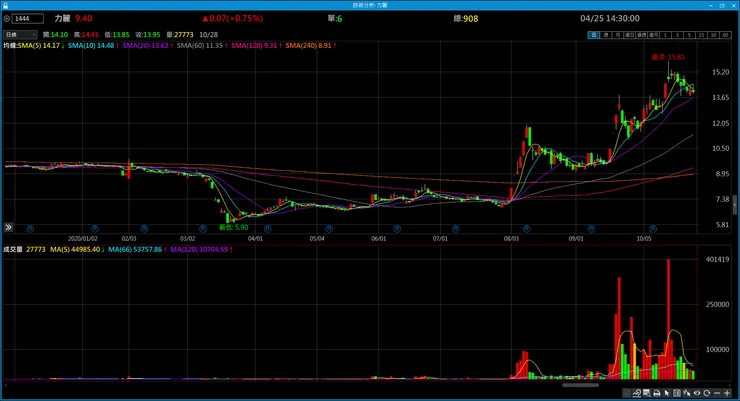Open the 日線 chart period dropdown
Image resolution: width=740 pixels, height=401 pixels.
[20, 35]
